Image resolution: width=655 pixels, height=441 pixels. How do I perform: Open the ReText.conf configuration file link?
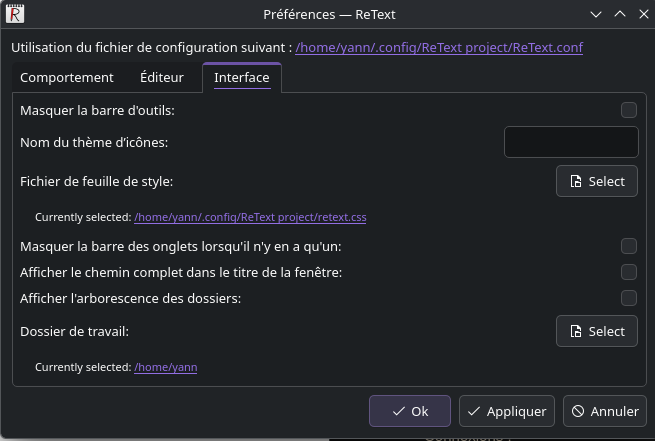click(439, 47)
